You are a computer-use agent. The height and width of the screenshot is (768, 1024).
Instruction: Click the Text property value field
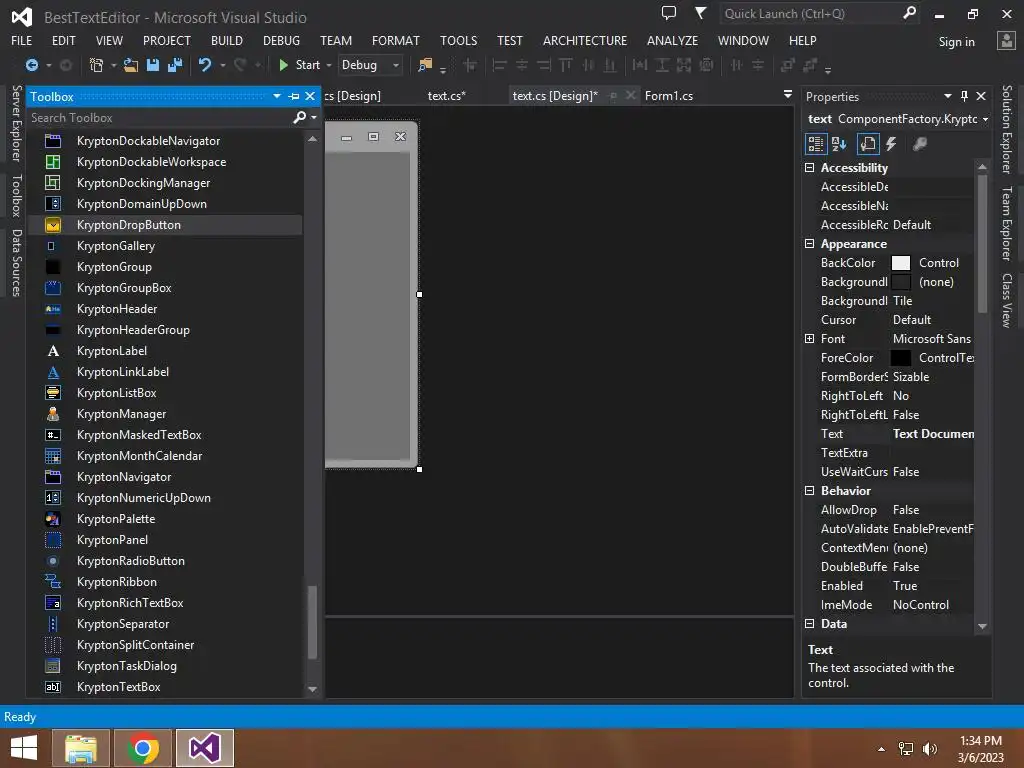point(933,434)
